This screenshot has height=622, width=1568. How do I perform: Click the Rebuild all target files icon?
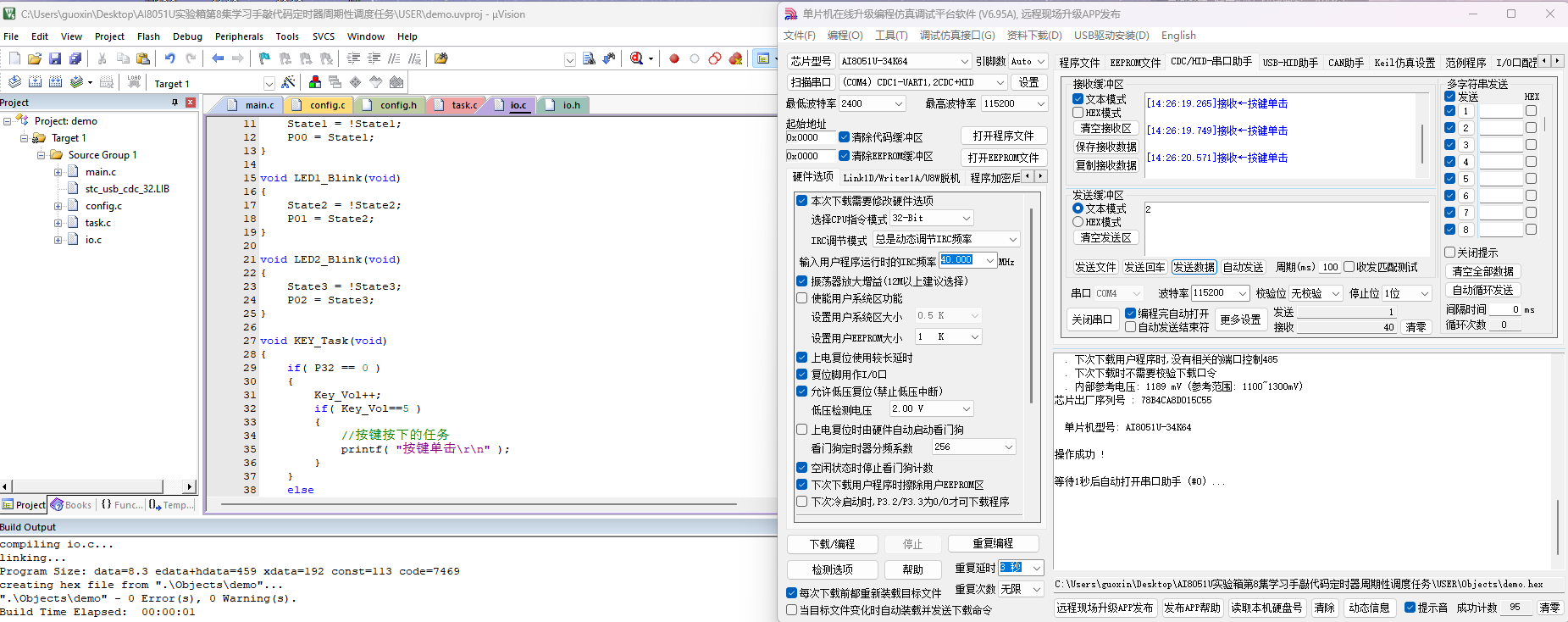click(x=55, y=82)
